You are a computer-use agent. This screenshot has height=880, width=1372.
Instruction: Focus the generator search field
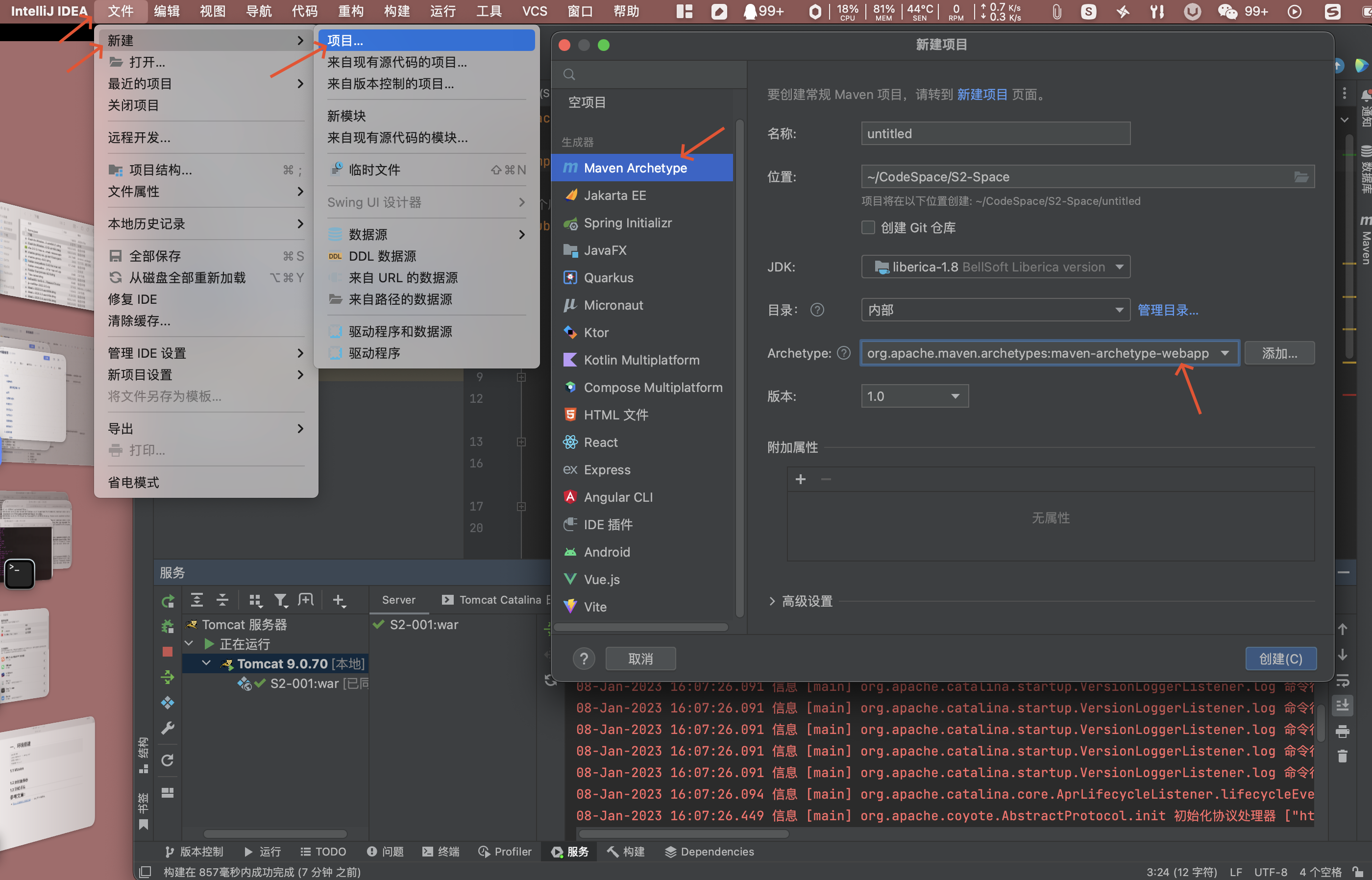coord(649,75)
